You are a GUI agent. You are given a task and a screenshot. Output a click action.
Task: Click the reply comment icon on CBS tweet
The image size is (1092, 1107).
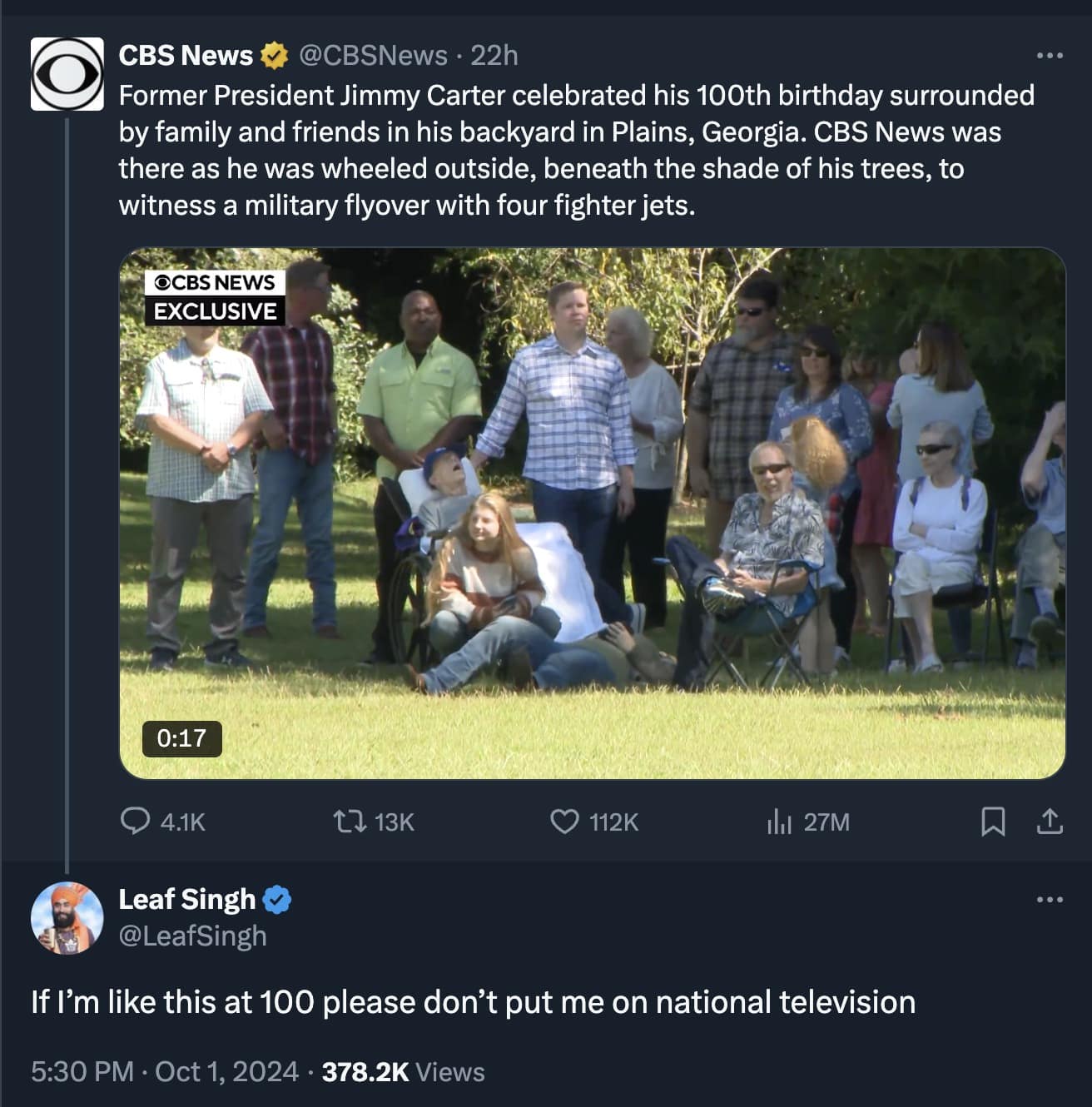pyautogui.click(x=135, y=822)
